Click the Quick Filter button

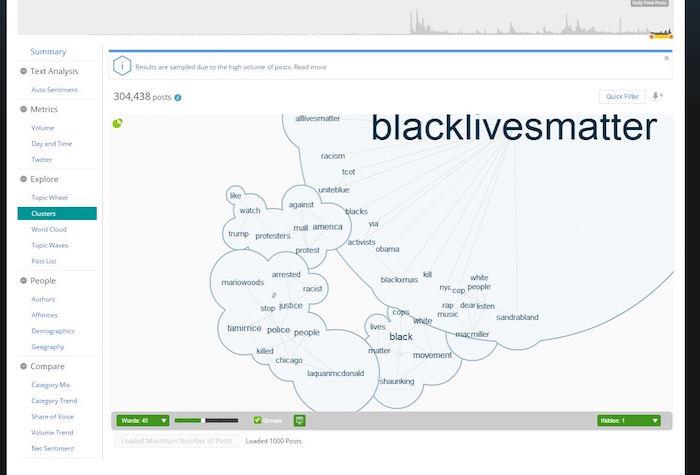(622, 96)
